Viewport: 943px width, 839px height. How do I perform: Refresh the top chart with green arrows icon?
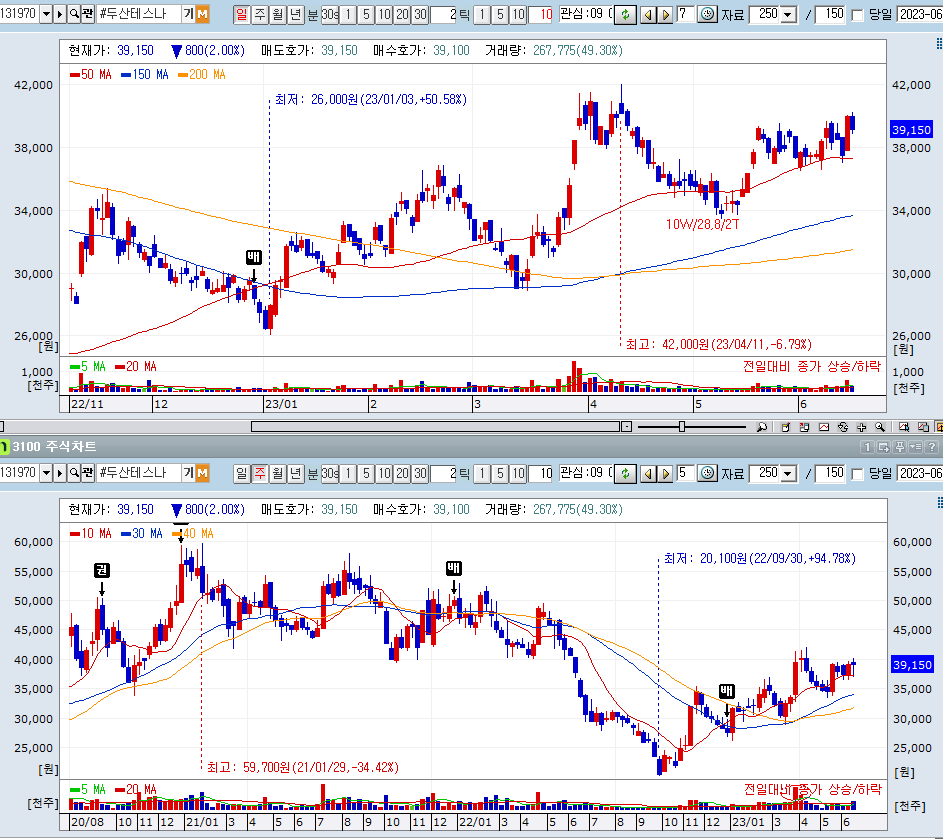625,14
